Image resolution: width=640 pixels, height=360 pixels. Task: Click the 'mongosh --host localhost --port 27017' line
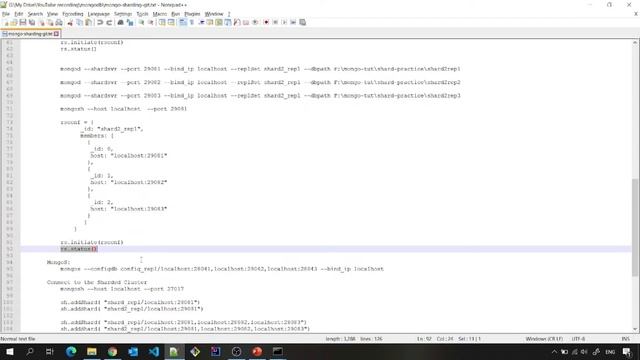coord(122,289)
